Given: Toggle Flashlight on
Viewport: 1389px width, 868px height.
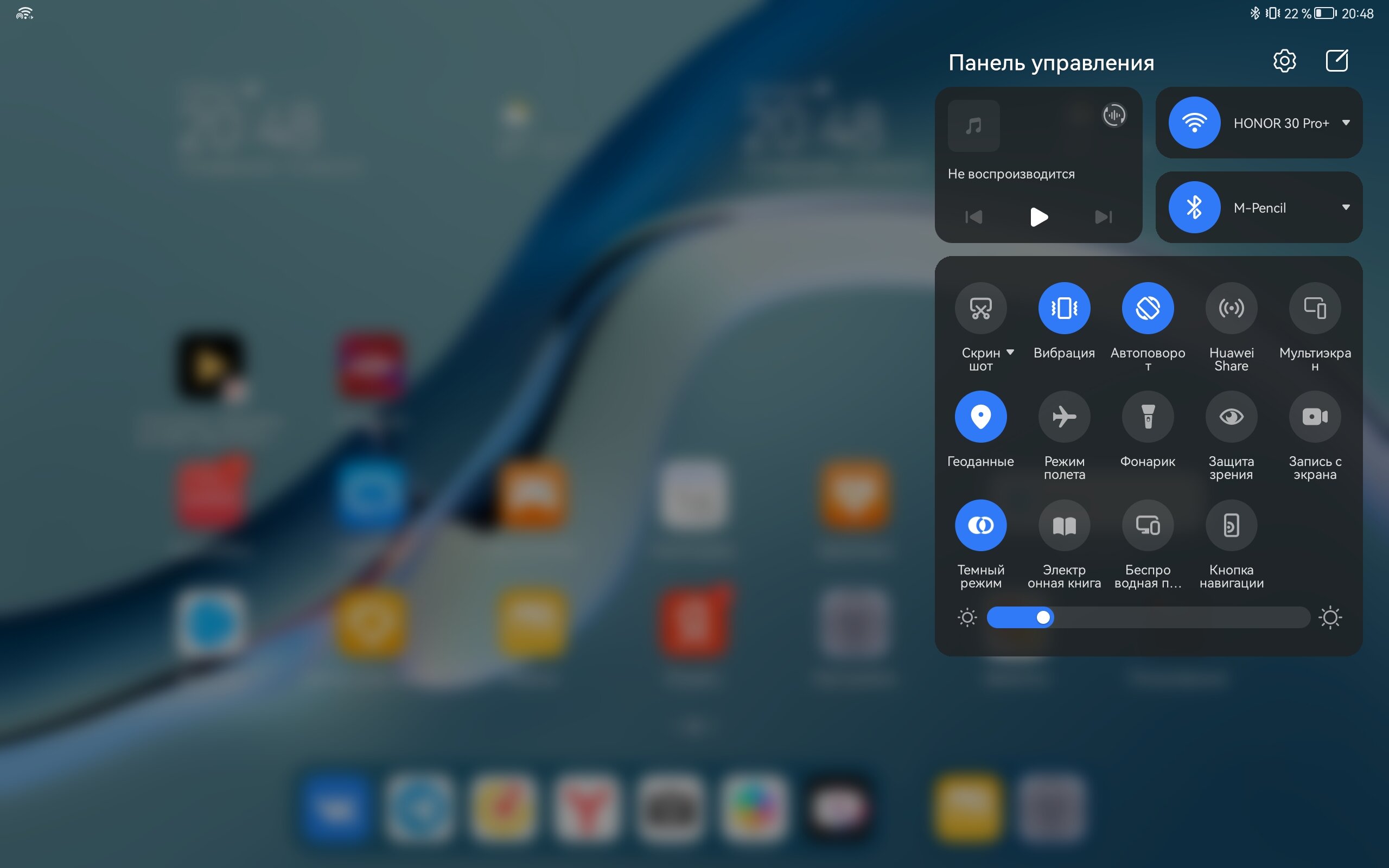Looking at the screenshot, I should pyautogui.click(x=1148, y=416).
